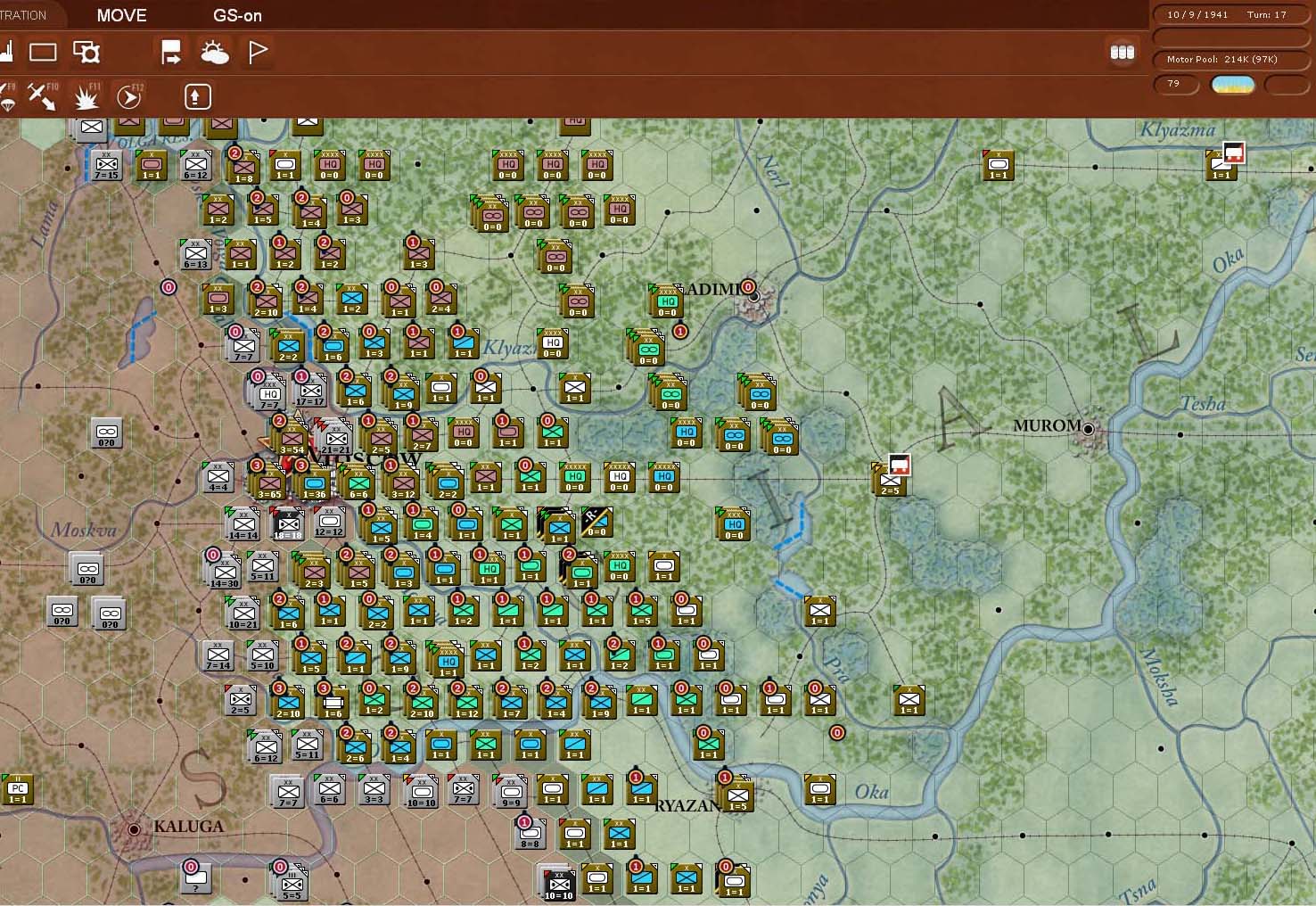The width and height of the screenshot is (1316, 906).
Task: Click the flag with arrow icon
Action: (170, 53)
